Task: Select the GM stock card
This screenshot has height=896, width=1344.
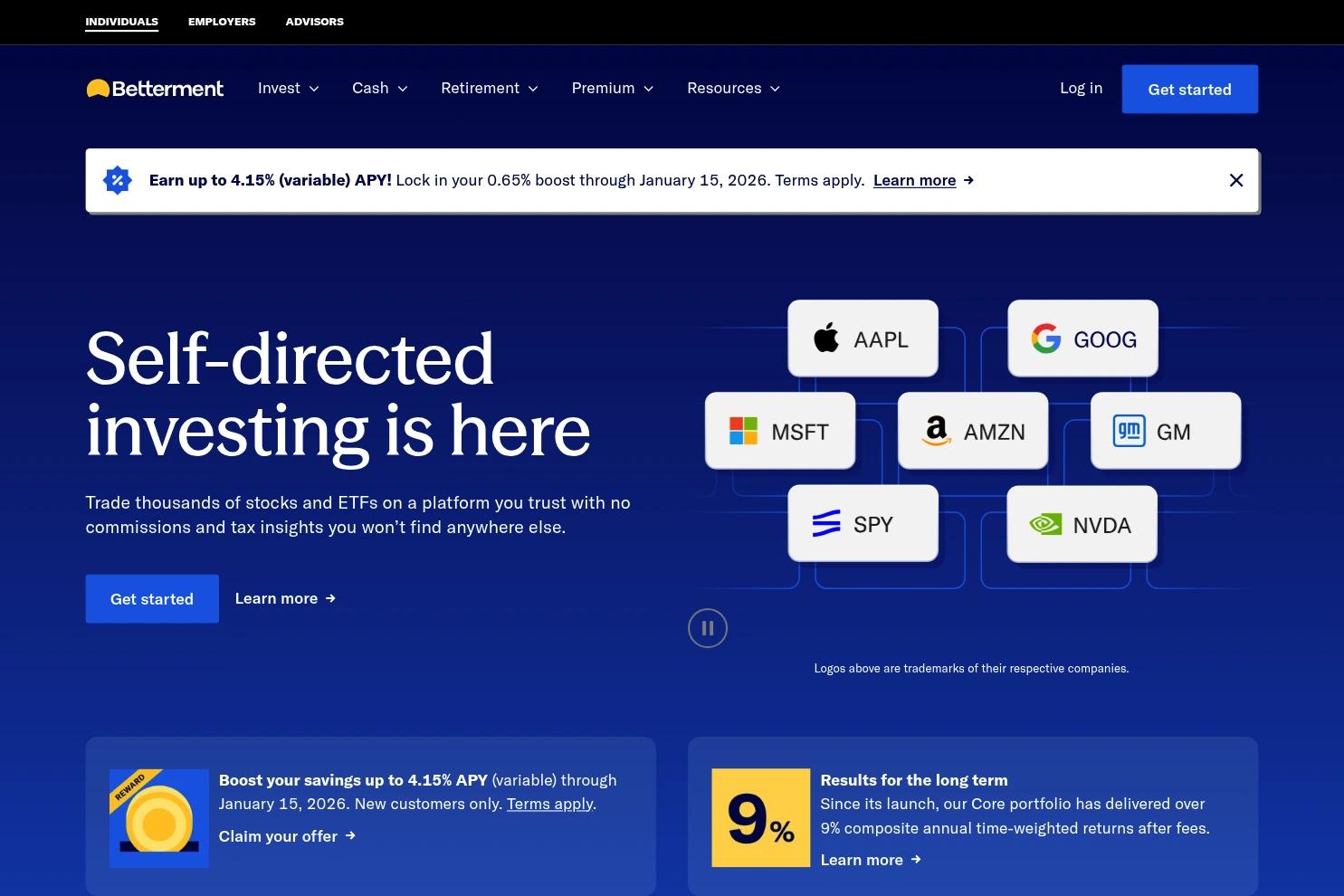Action: coord(1166,431)
